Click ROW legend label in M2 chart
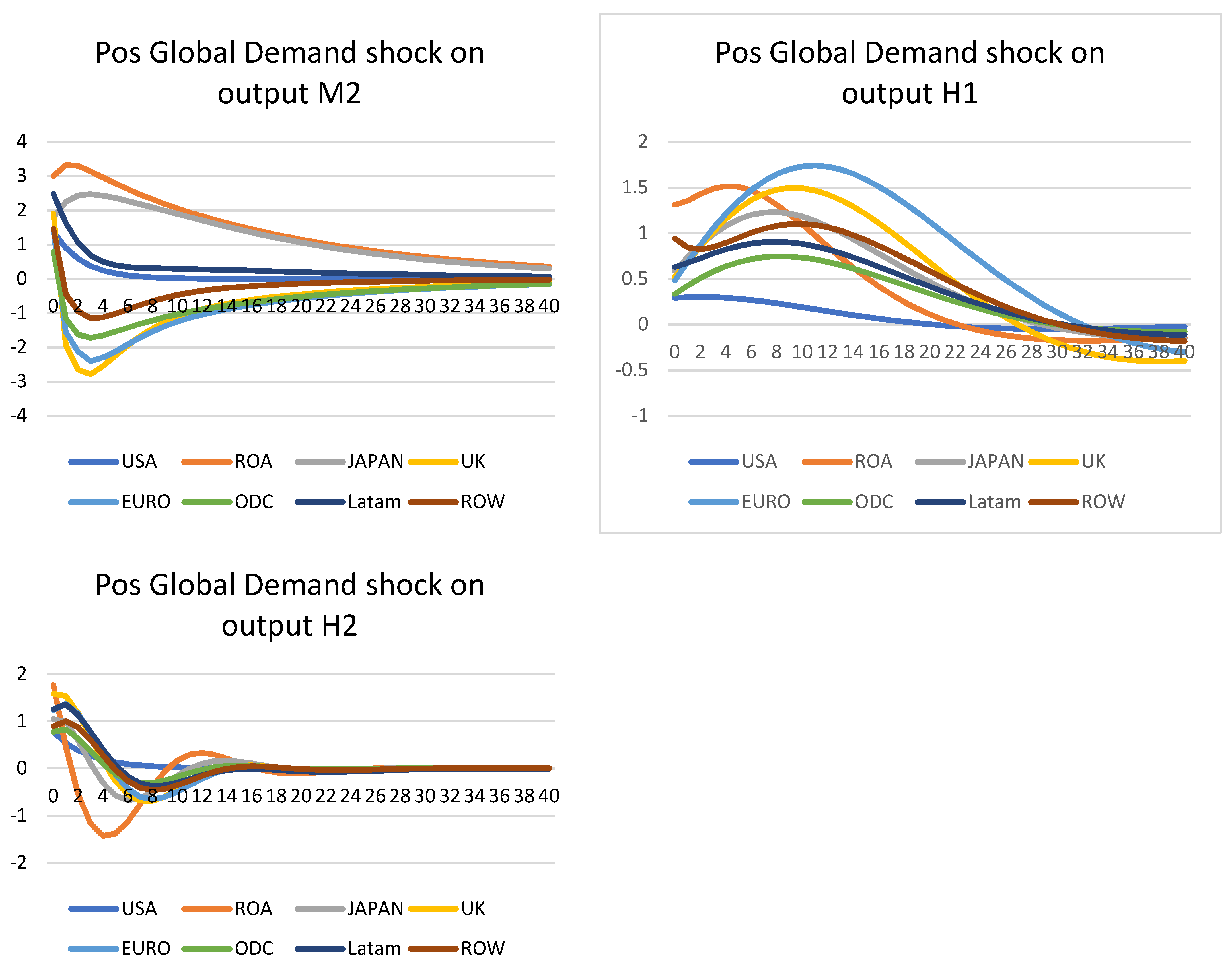Image resolution: width=1232 pixels, height=971 pixels. pyautogui.click(x=483, y=502)
